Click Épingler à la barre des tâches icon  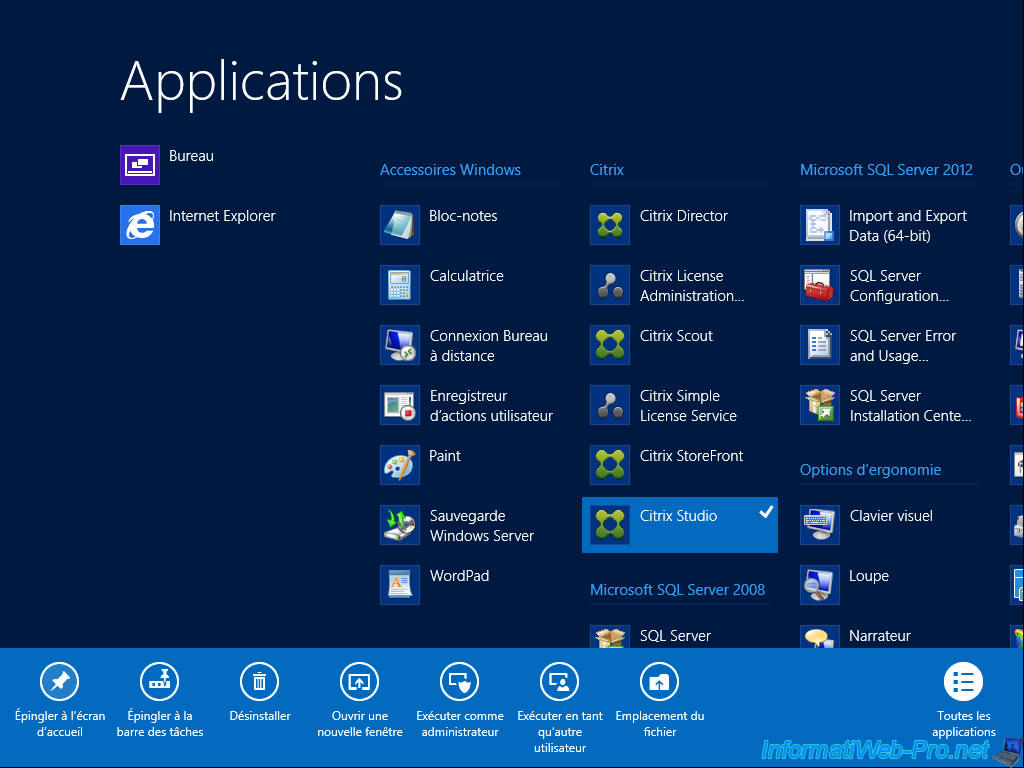[160, 682]
